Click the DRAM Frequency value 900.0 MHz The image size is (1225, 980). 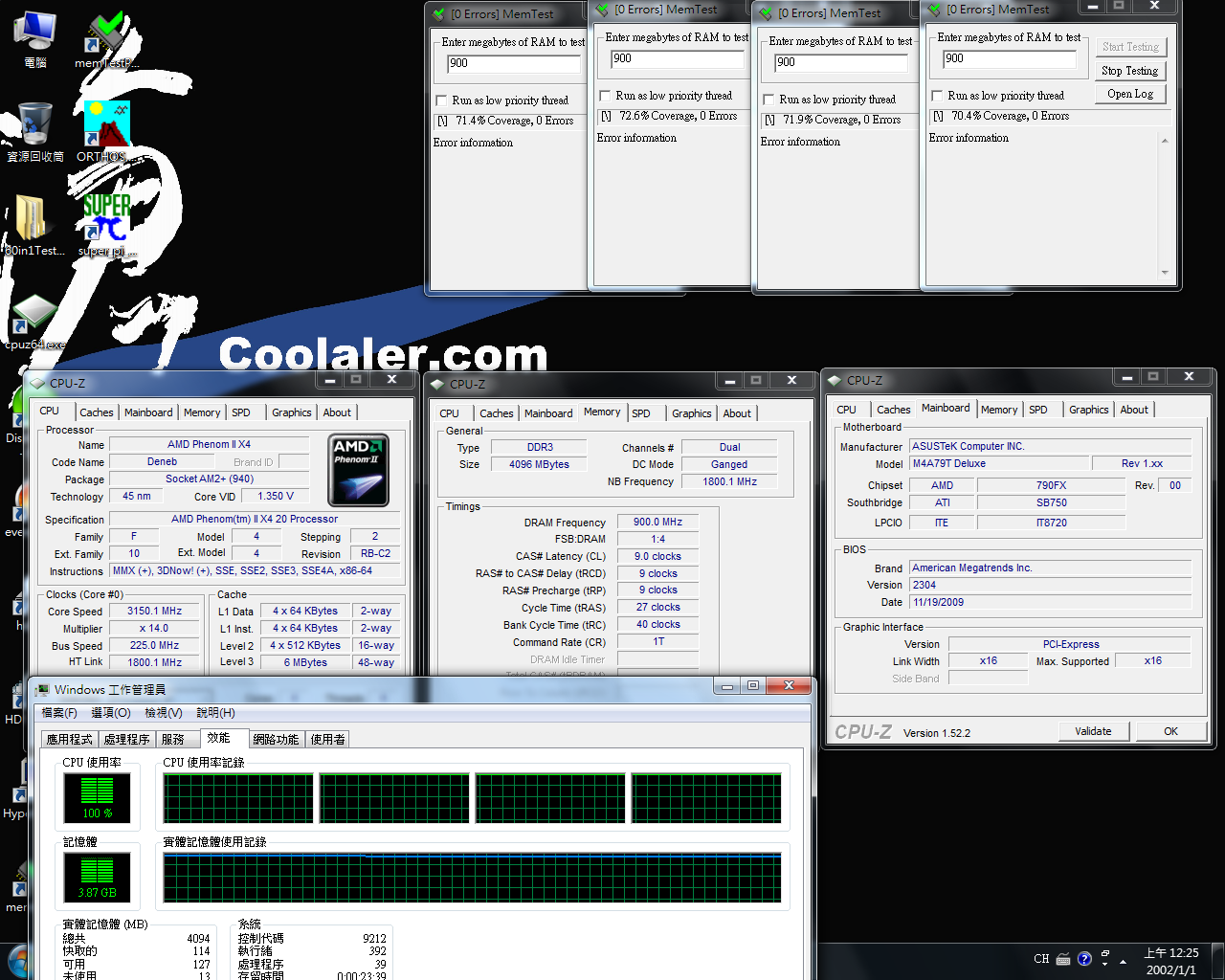(x=658, y=523)
